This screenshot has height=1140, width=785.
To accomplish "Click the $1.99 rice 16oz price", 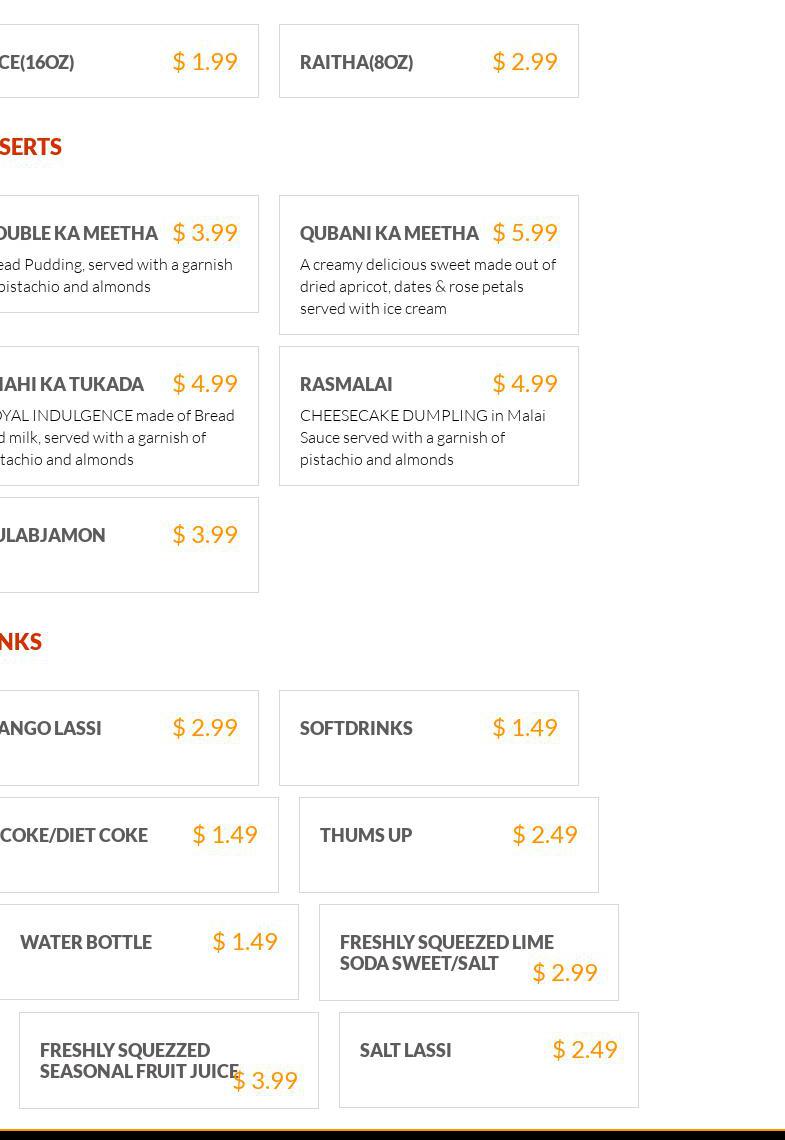I will pos(204,62).
